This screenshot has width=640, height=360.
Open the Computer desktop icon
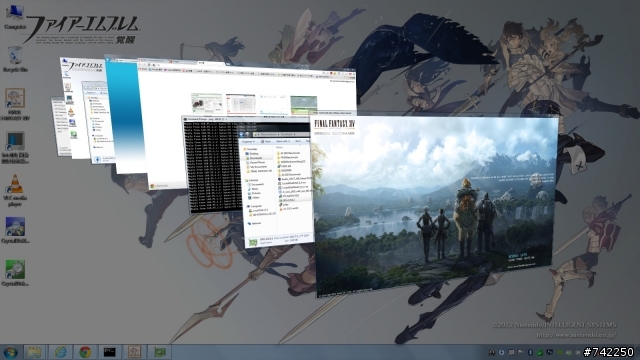(x=15, y=16)
